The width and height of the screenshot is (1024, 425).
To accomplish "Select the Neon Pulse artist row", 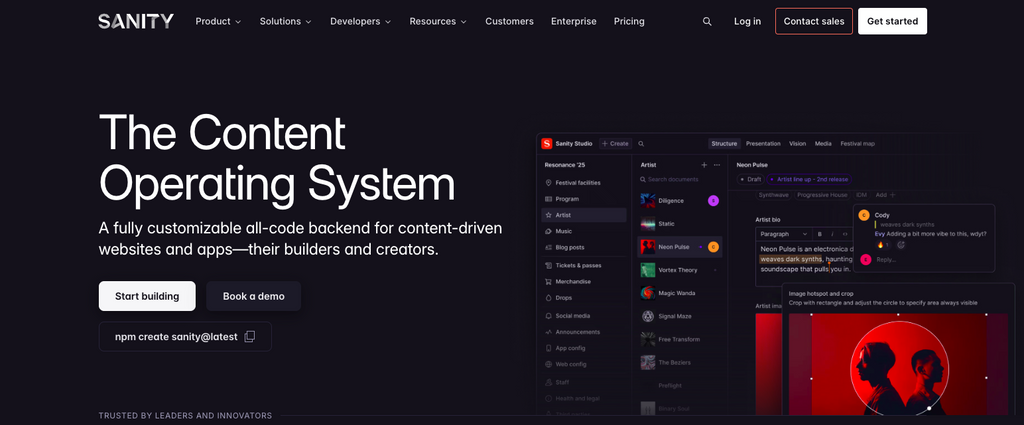I will [x=679, y=247].
